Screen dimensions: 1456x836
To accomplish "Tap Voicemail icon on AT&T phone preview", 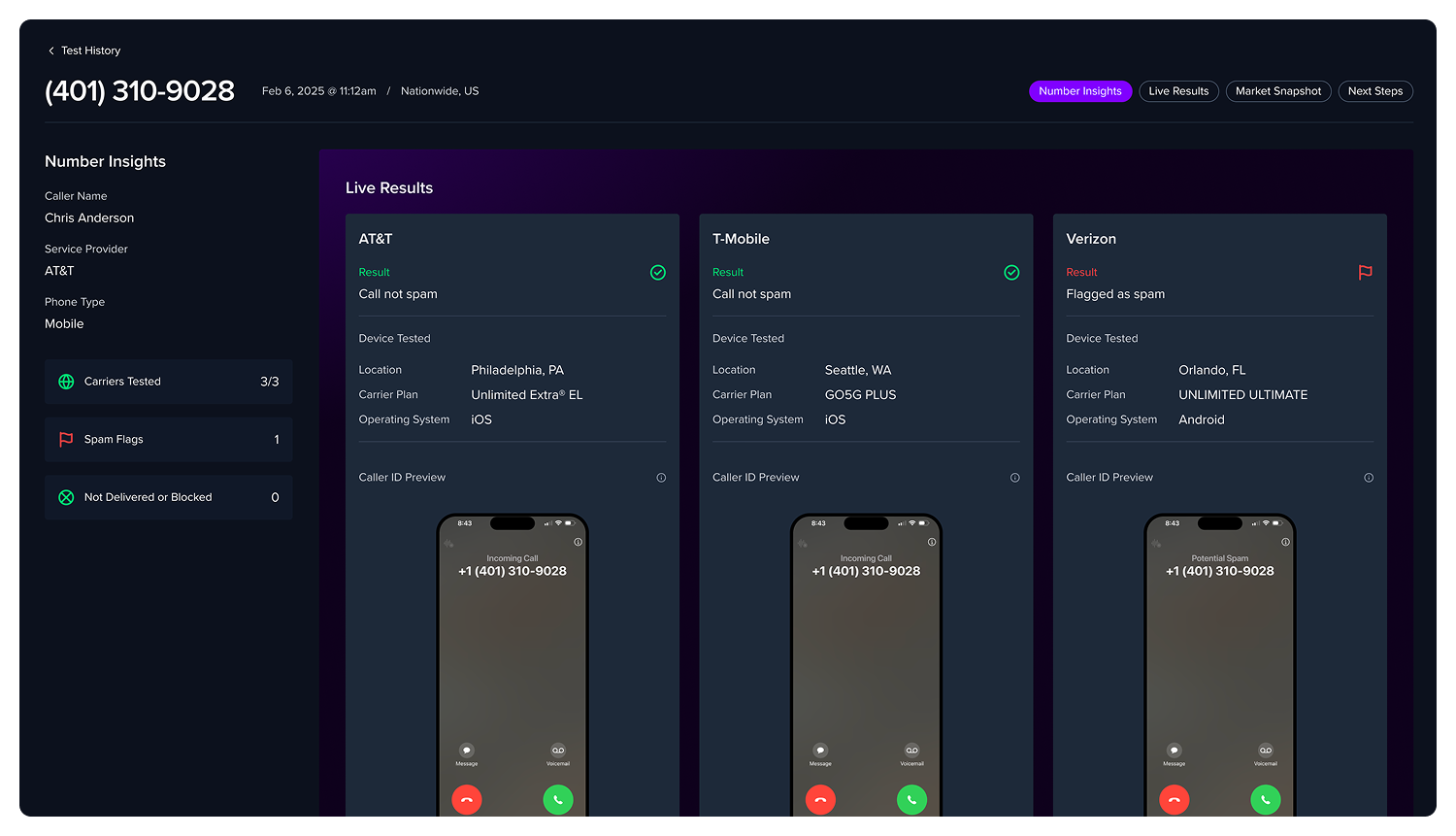I will coord(558,751).
